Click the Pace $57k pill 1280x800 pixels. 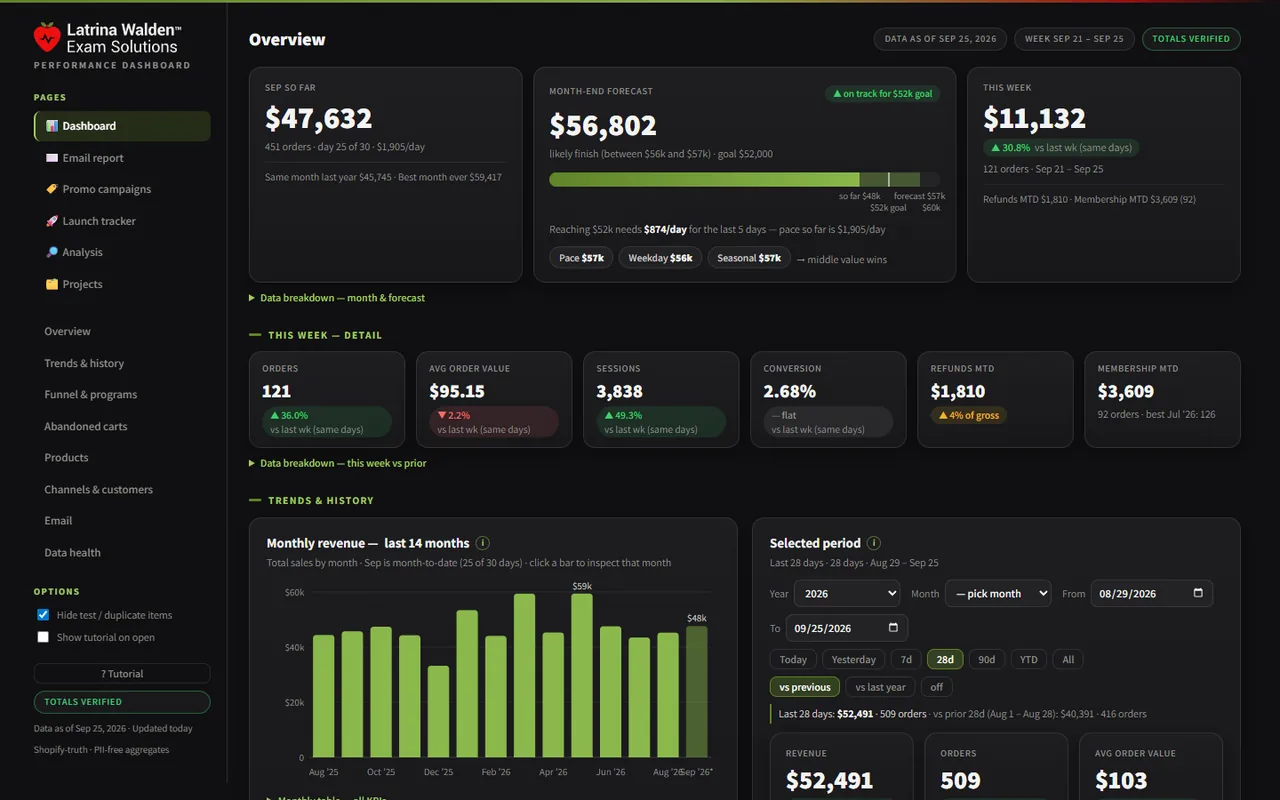(x=581, y=258)
